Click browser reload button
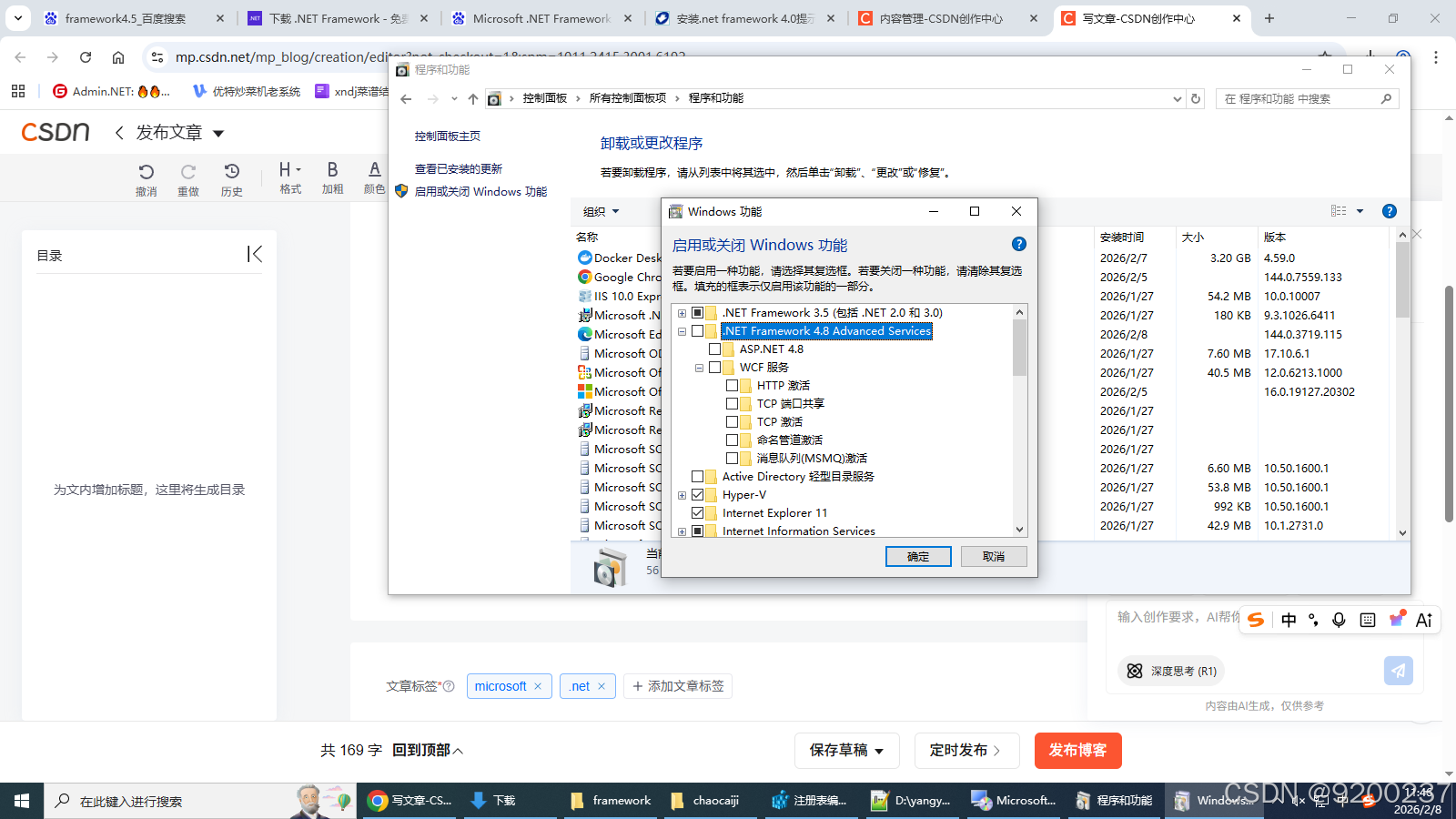 point(86,57)
